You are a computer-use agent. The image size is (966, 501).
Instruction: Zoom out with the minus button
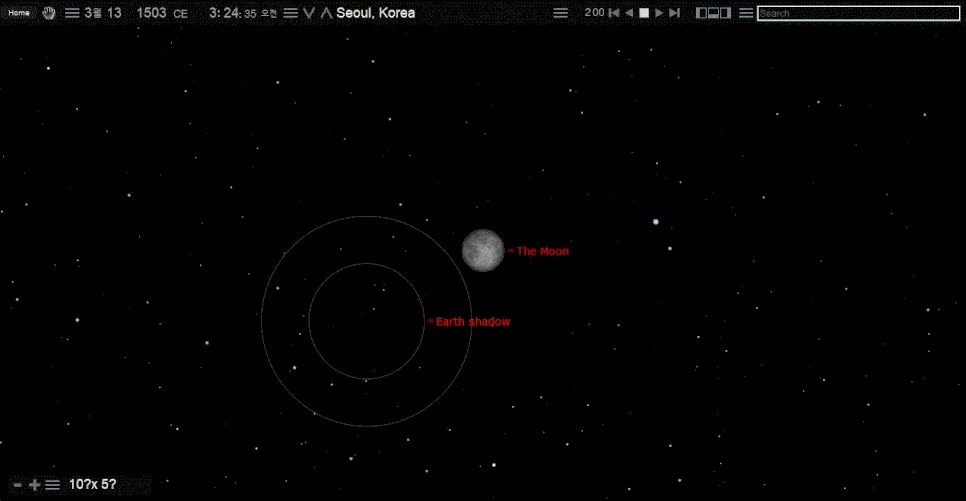tap(17, 485)
